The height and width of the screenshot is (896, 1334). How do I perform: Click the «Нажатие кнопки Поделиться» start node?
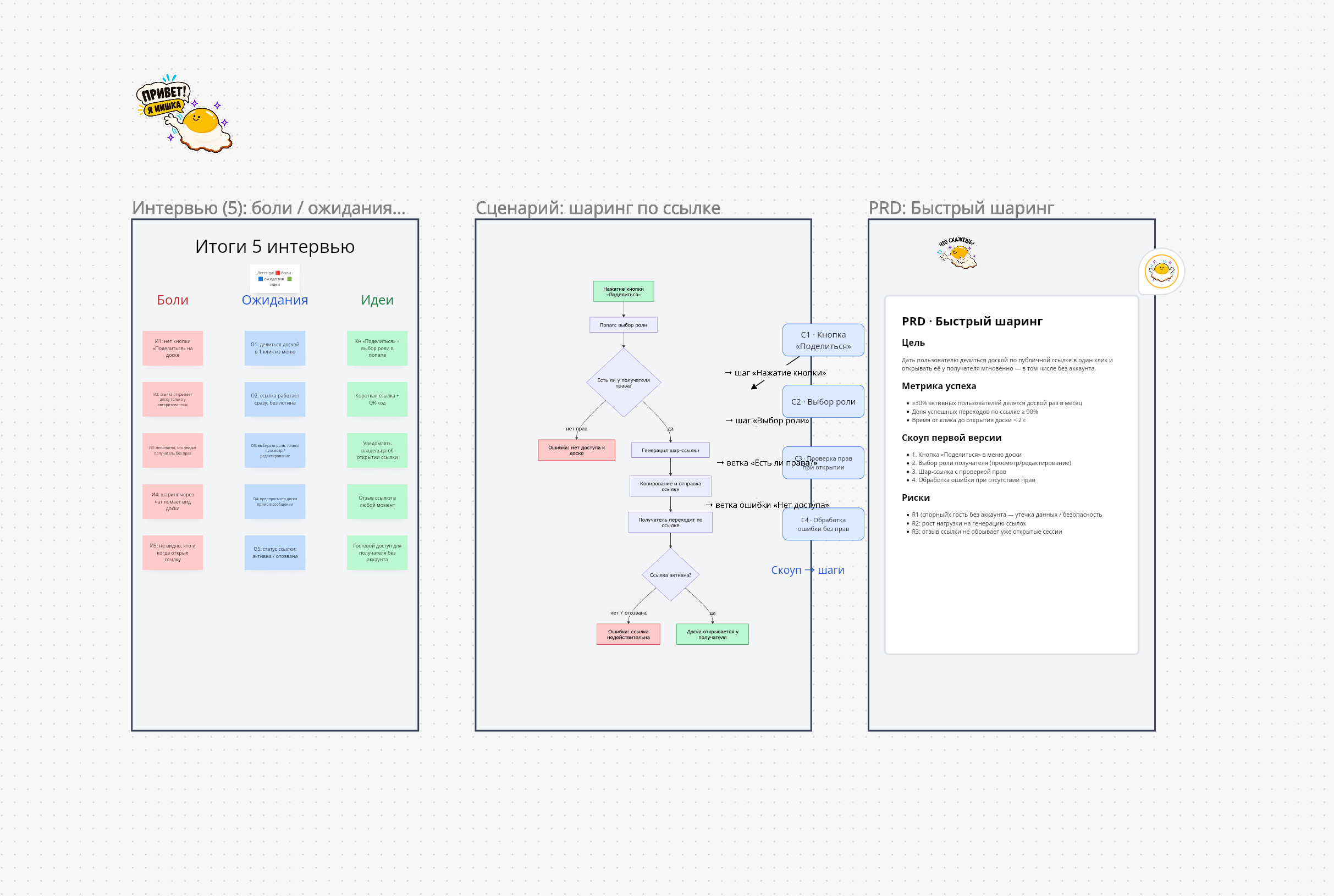pyautogui.click(x=623, y=291)
